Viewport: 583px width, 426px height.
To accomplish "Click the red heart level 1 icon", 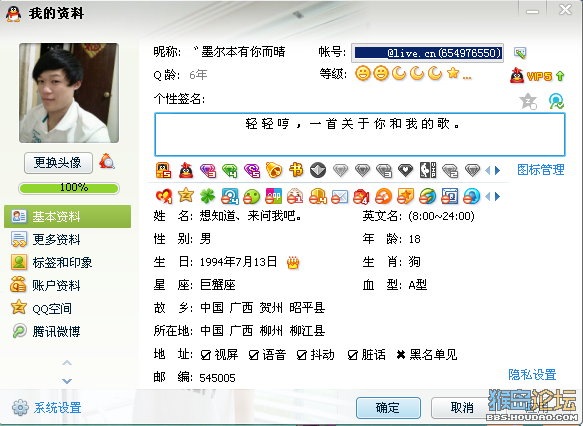I will (164, 196).
